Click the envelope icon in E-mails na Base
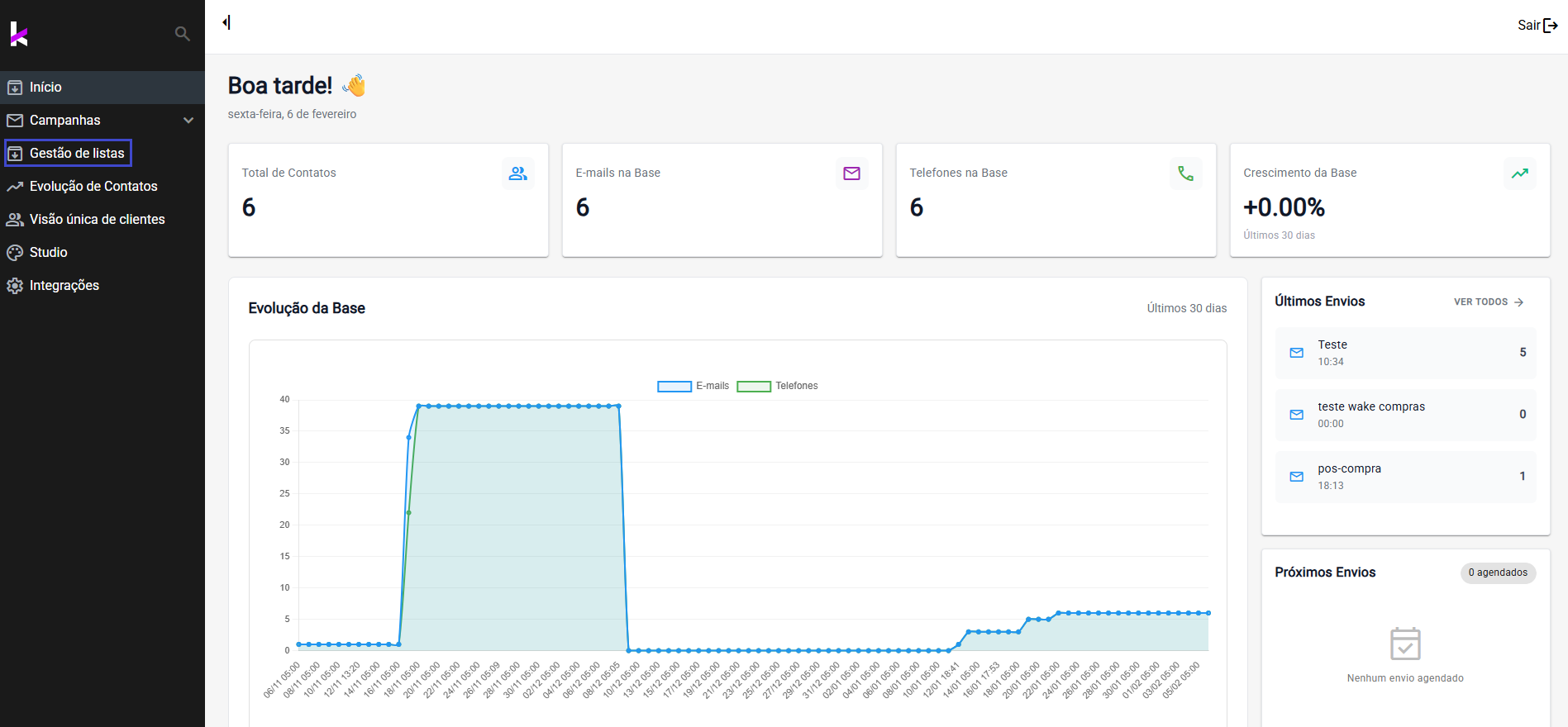Viewport: 1568px width, 727px height. 851,173
